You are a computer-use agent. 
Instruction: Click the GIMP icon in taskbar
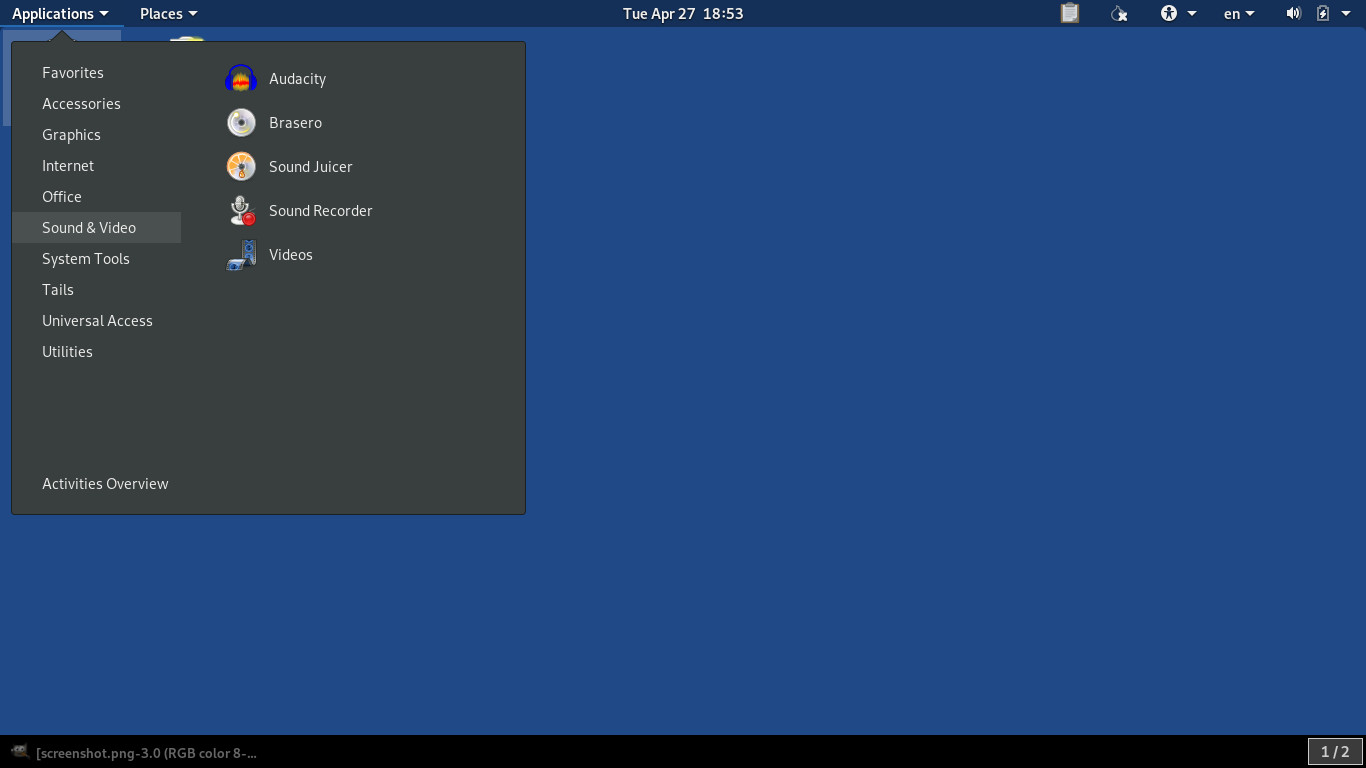pyautogui.click(x=20, y=752)
